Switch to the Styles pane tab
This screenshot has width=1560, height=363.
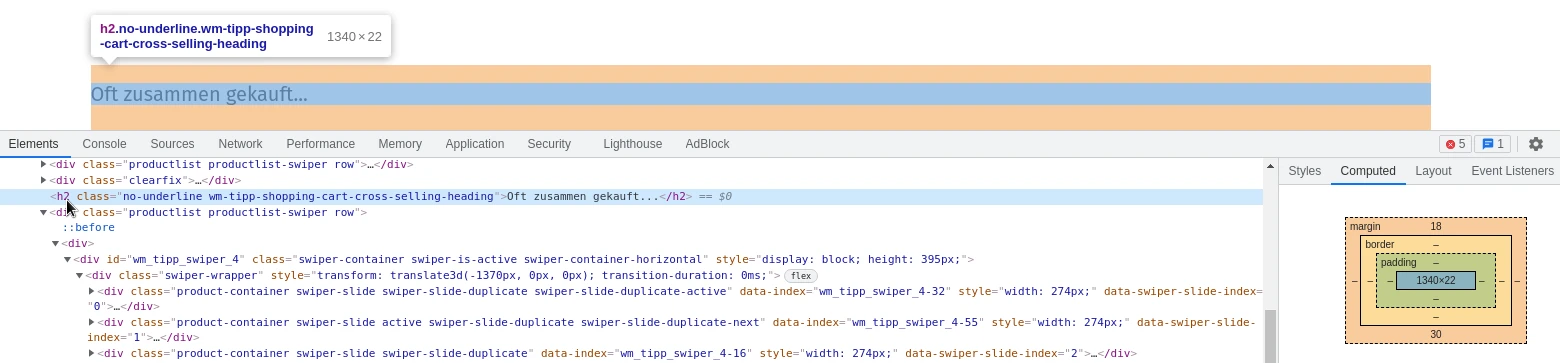click(1304, 171)
